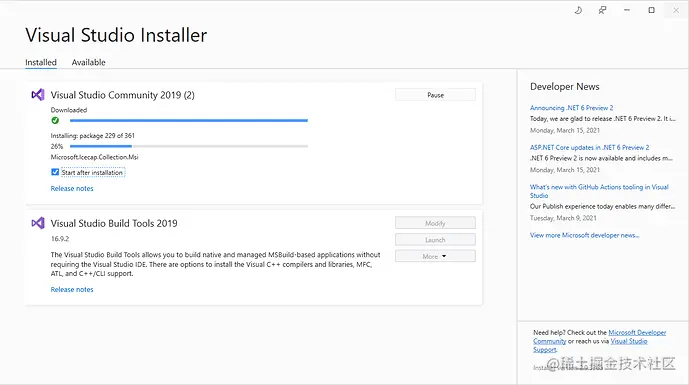Close the Visual Studio Installer window
The height and width of the screenshot is (385, 689).
676,10
